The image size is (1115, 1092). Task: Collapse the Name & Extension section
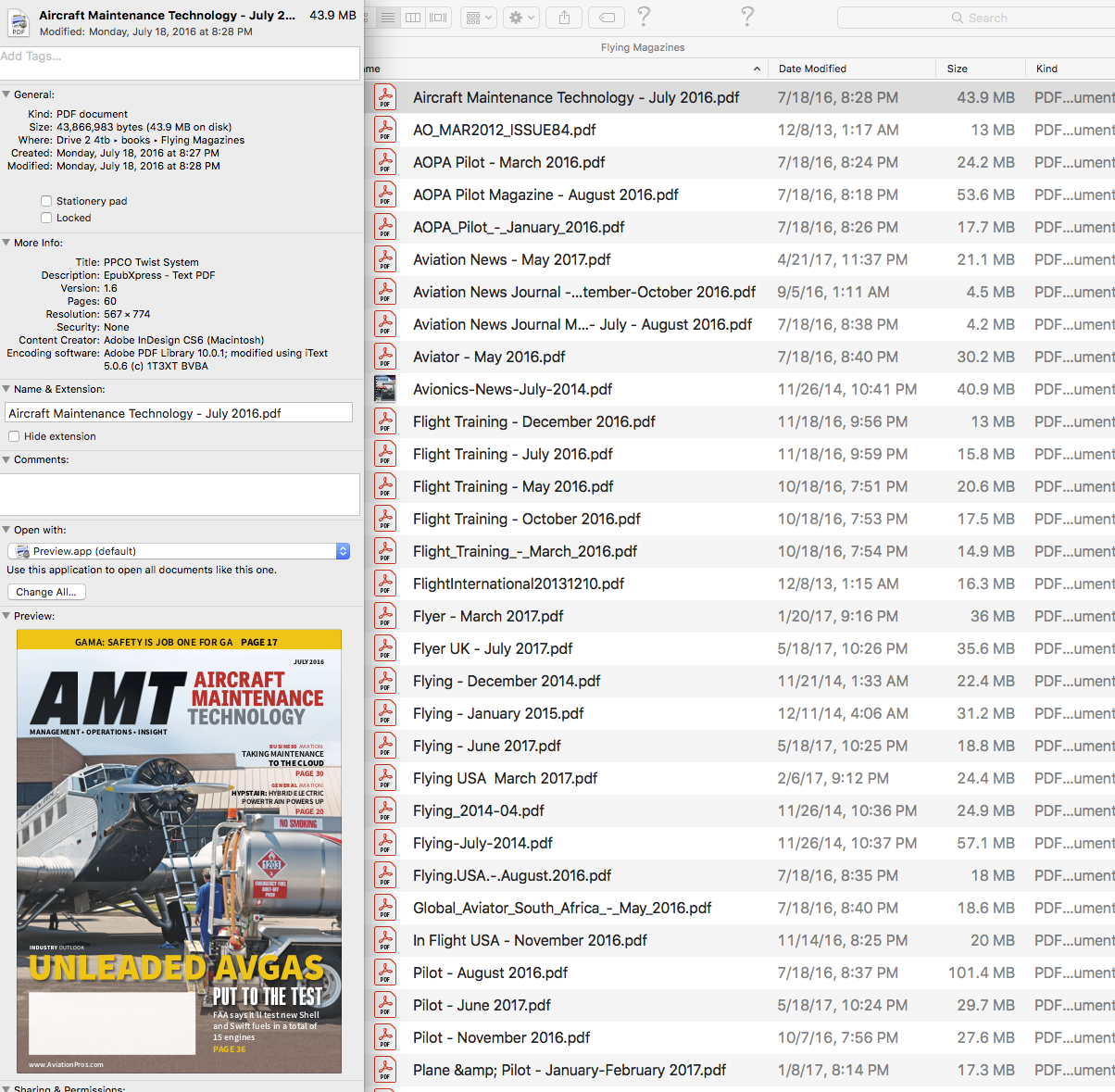tap(6, 389)
